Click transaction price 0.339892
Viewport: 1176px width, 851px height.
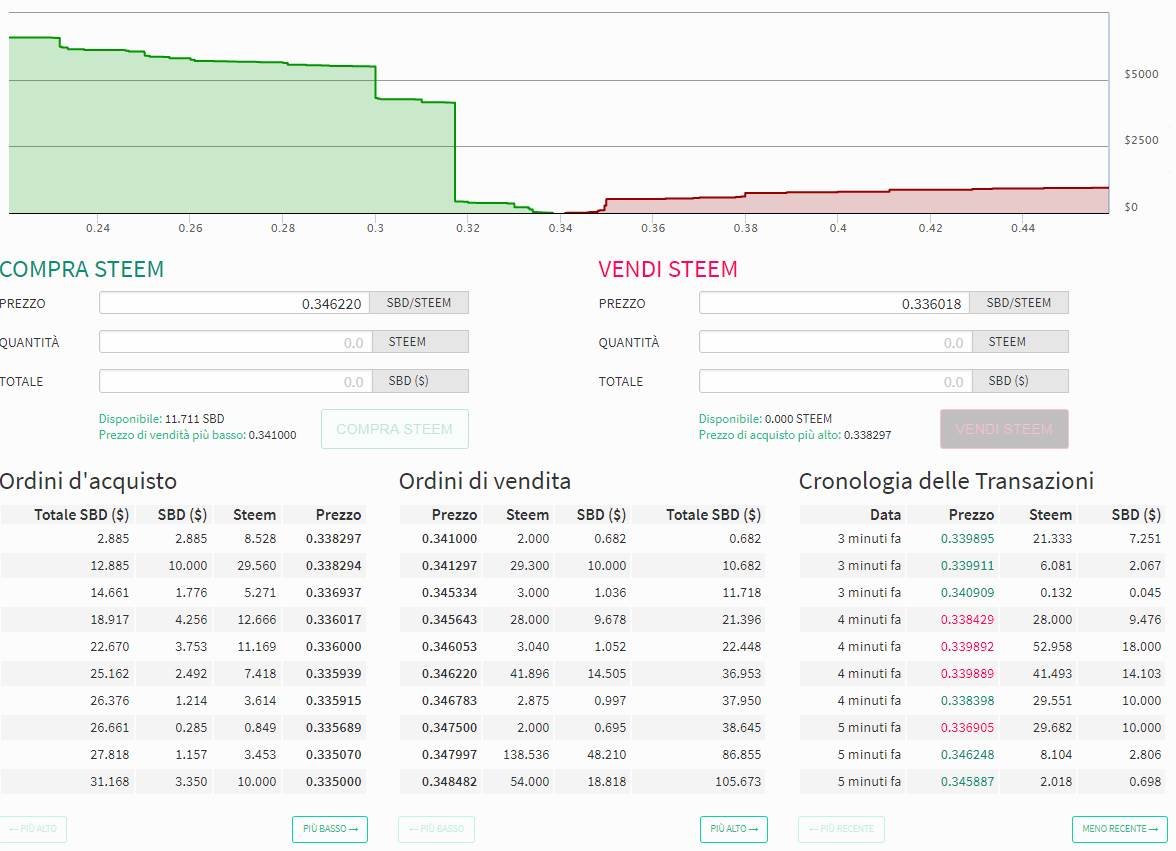point(968,646)
